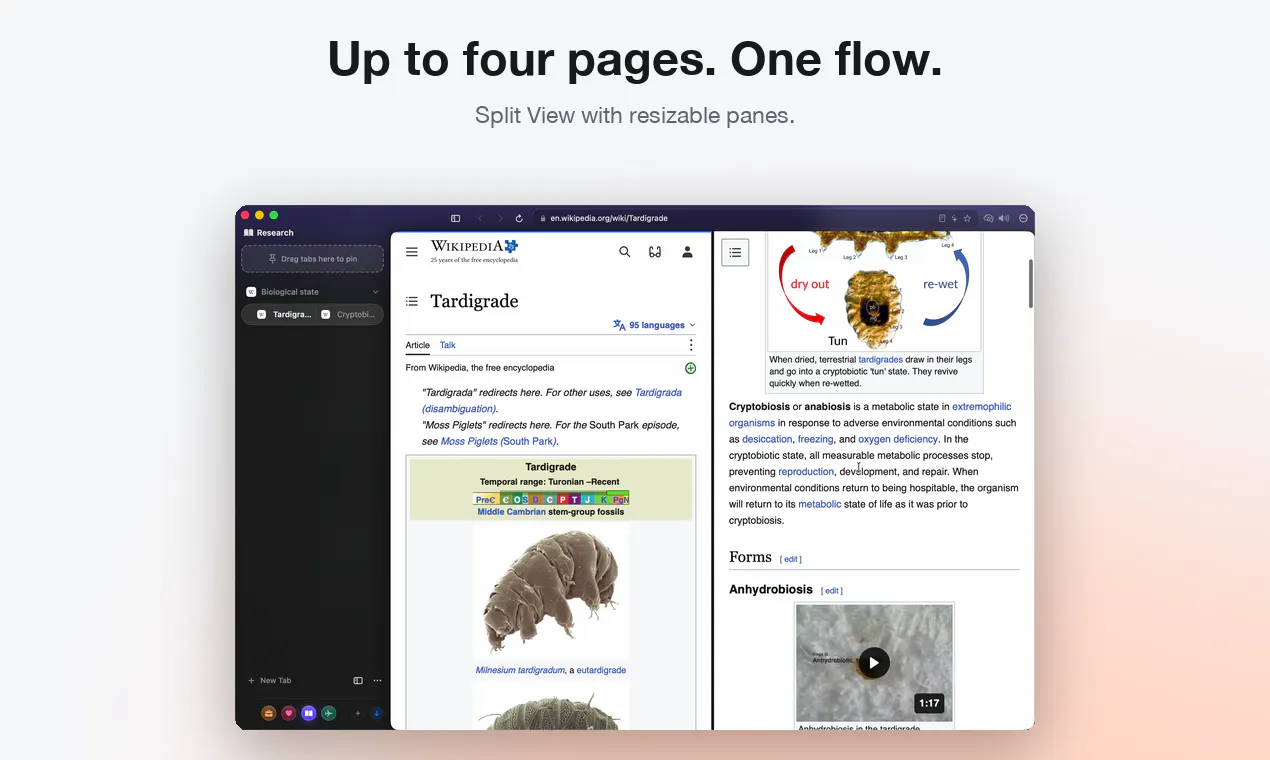Switch to the orange briefcase workspace
This screenshot has height=760, width=1270.
tap(268, 713)
